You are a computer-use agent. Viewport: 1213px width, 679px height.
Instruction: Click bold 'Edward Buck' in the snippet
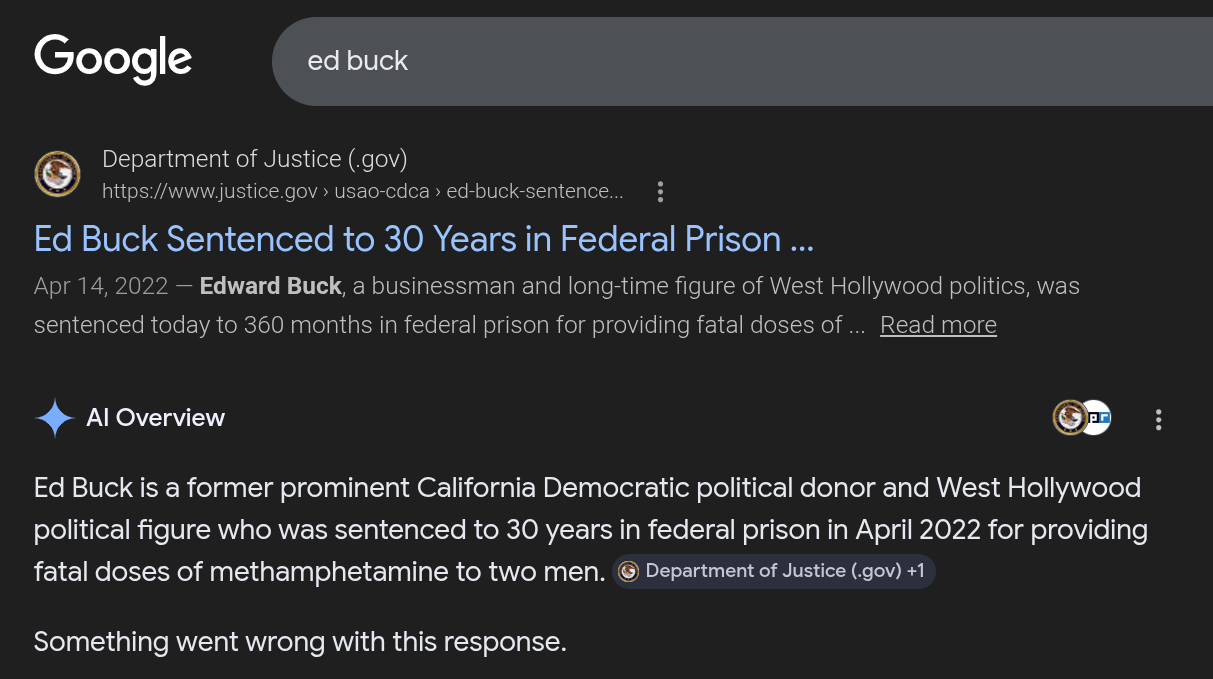coord(270,286)
